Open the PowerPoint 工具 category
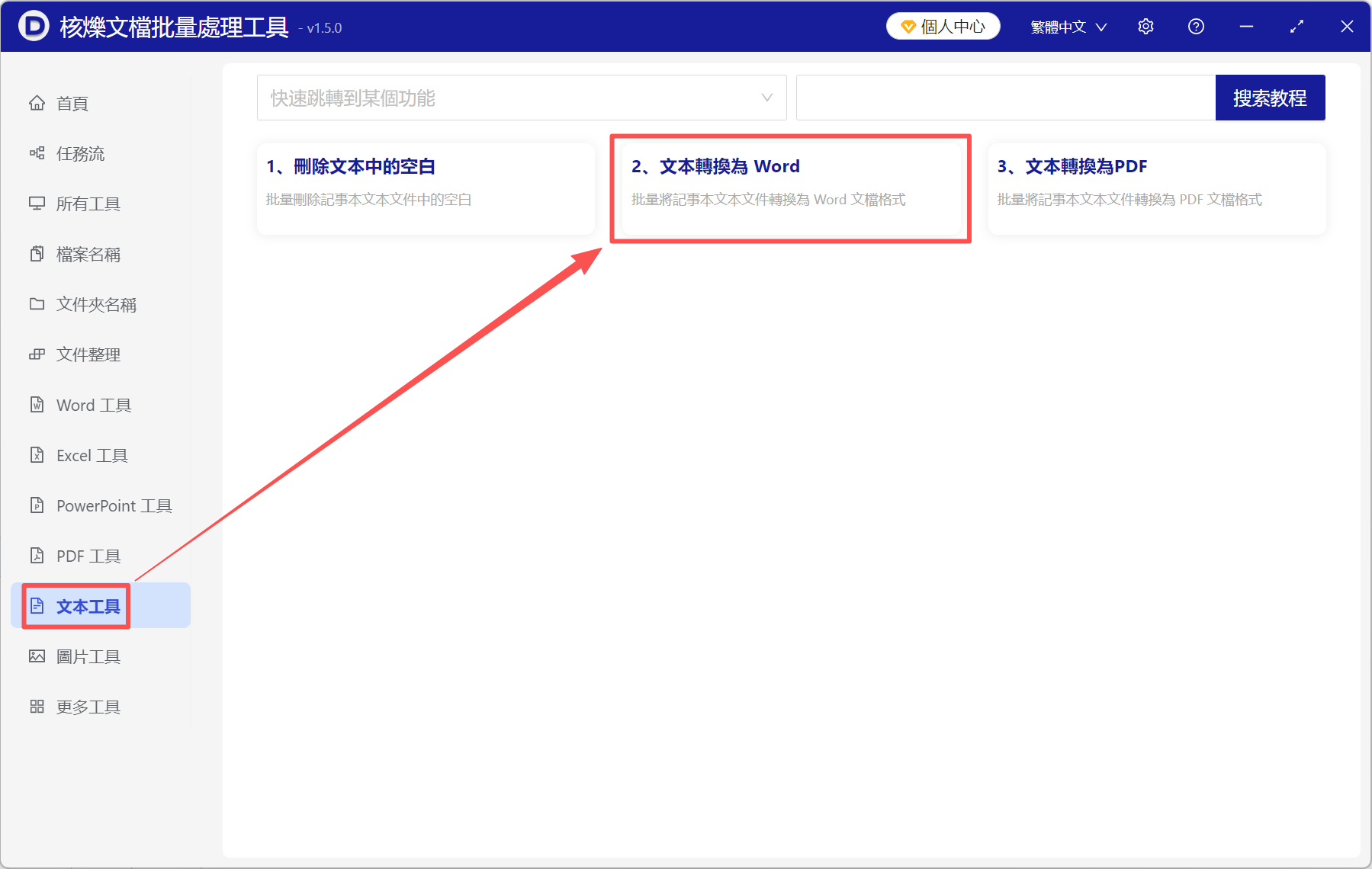 point(112,505)
